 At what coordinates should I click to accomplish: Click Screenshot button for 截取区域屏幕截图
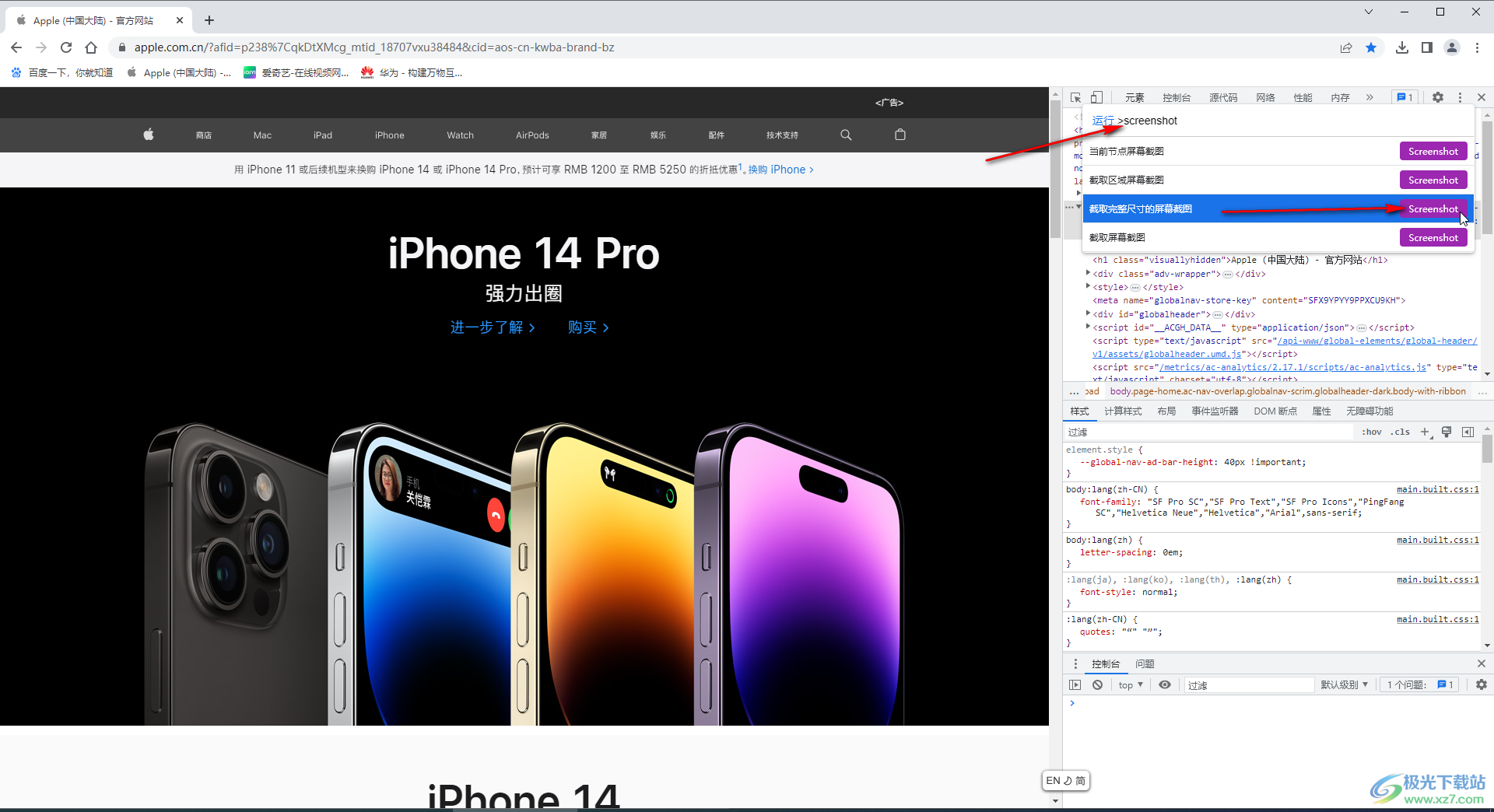(1433, 180)
